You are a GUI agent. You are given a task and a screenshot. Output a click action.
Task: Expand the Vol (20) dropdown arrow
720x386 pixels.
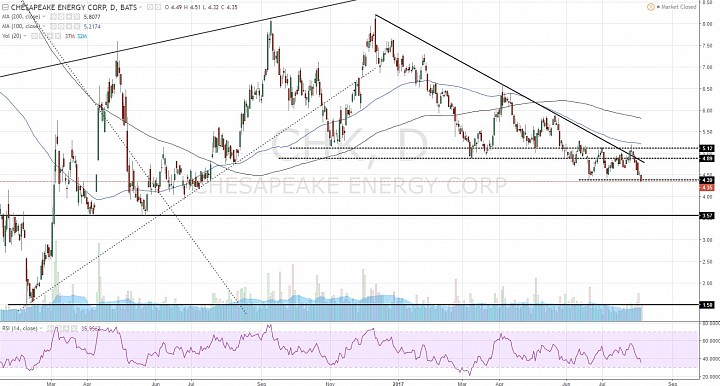[25, 36]
